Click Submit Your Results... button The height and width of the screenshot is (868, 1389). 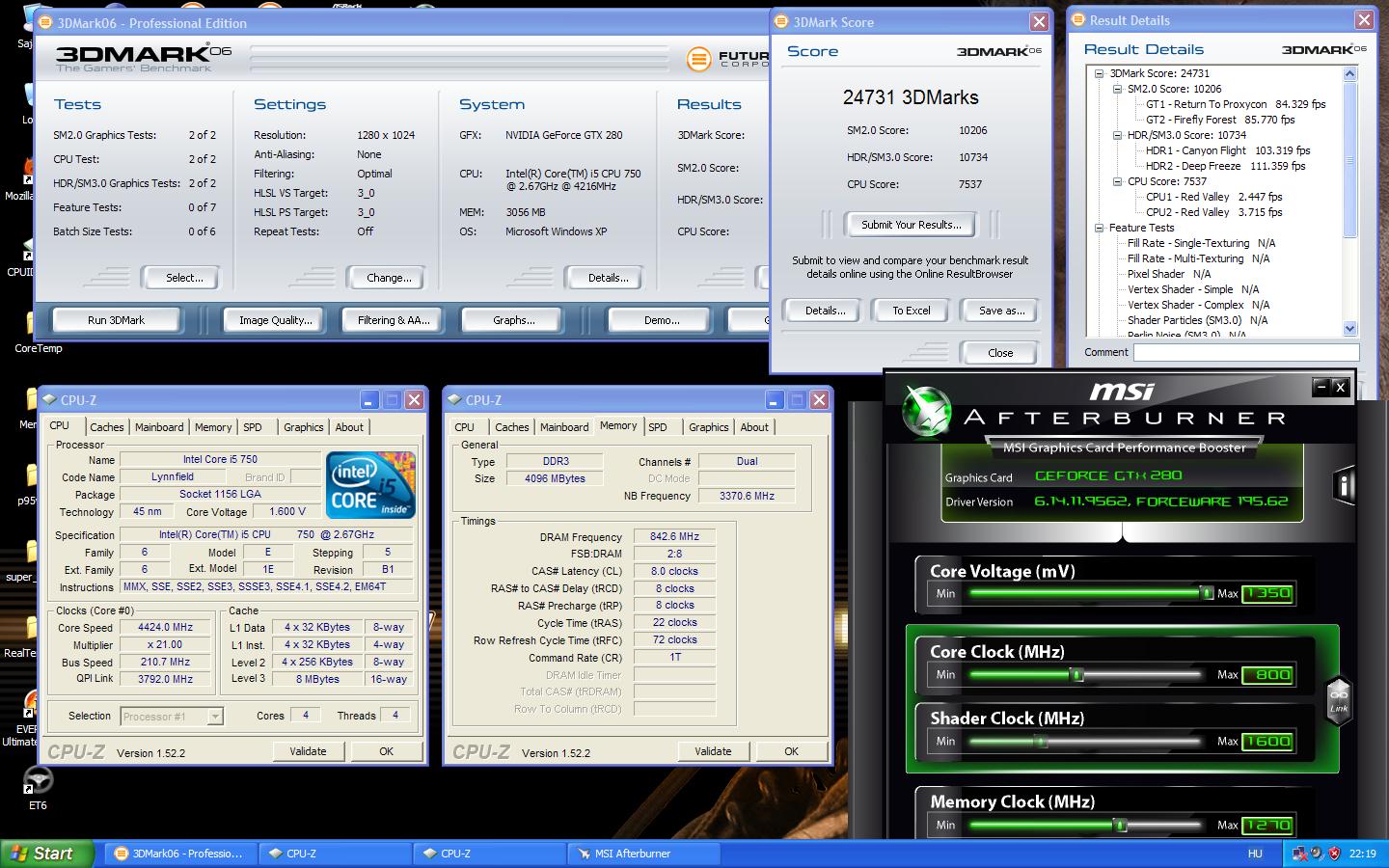tap(912, 225)
